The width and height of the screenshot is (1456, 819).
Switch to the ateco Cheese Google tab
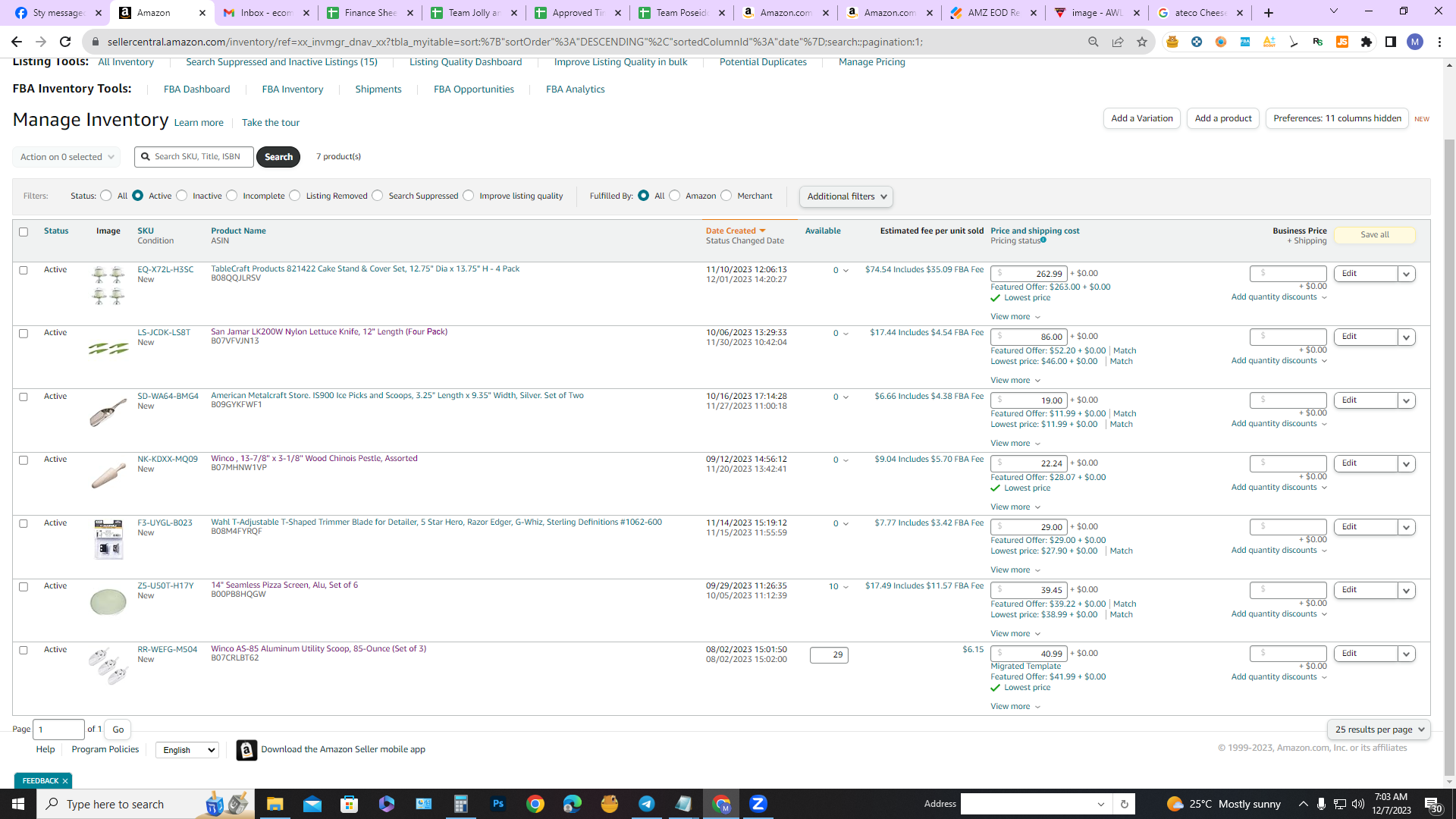tap(1201, 13)
